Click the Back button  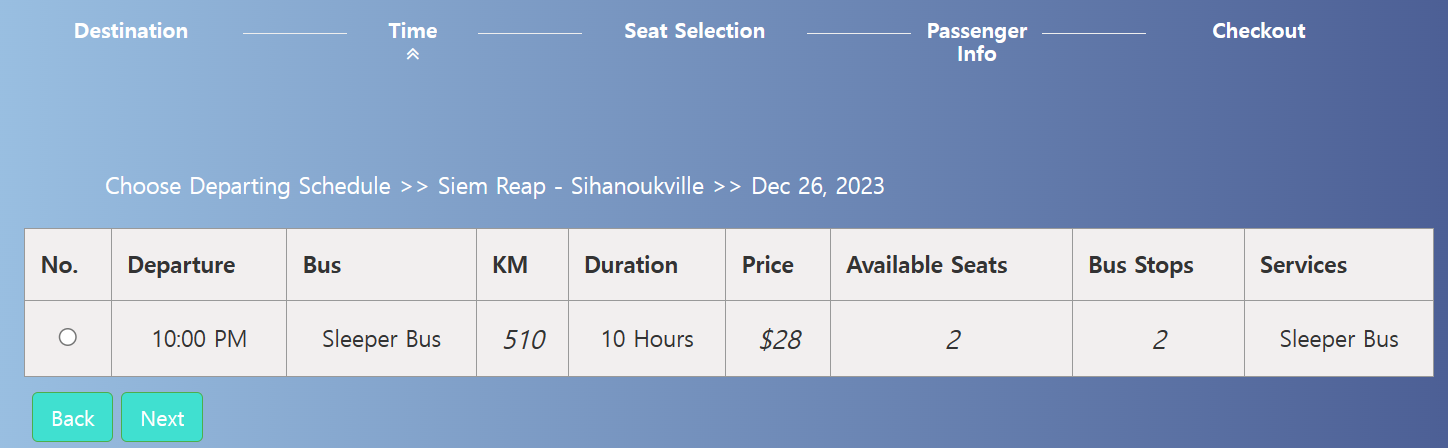pos(72,417)
